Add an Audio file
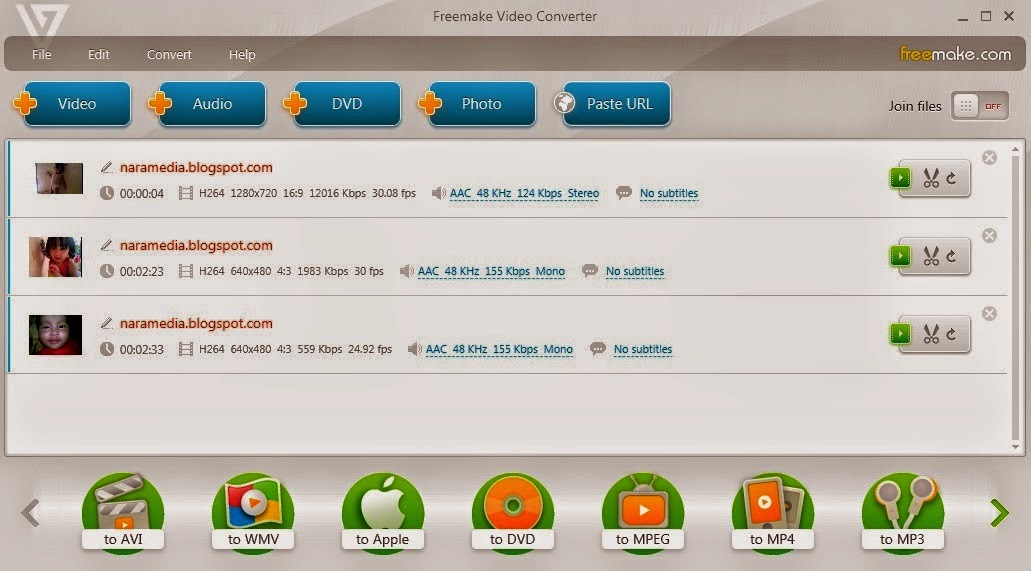This screenshot has height=571, width=1031. tap(207, 104)
